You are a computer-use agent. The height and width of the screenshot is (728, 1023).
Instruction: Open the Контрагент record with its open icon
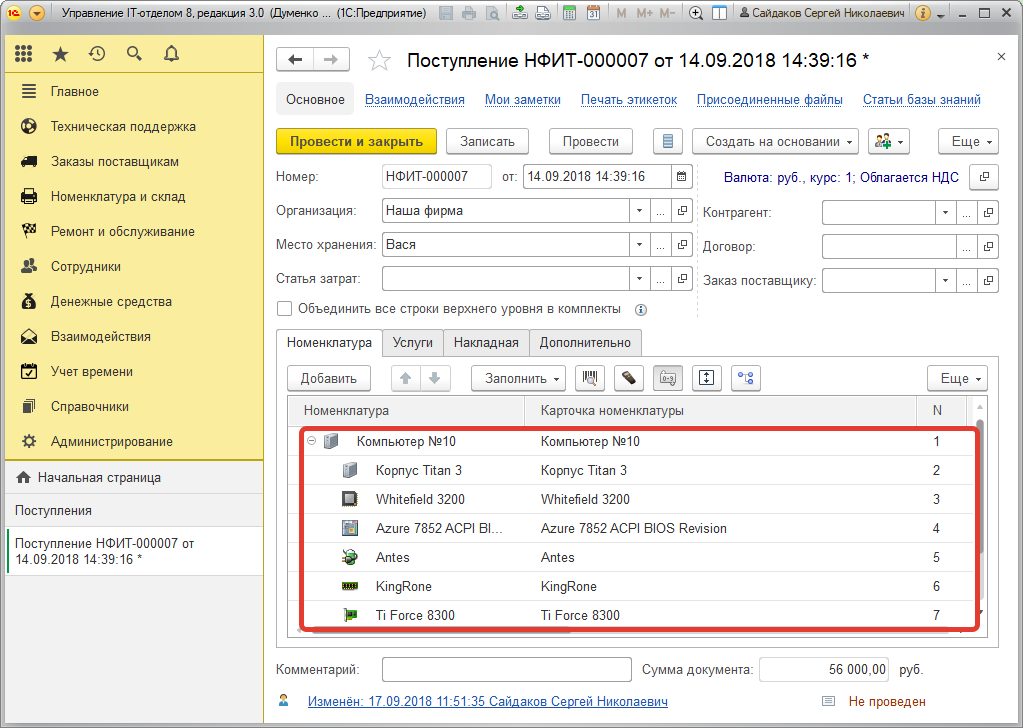click(988, 212)
